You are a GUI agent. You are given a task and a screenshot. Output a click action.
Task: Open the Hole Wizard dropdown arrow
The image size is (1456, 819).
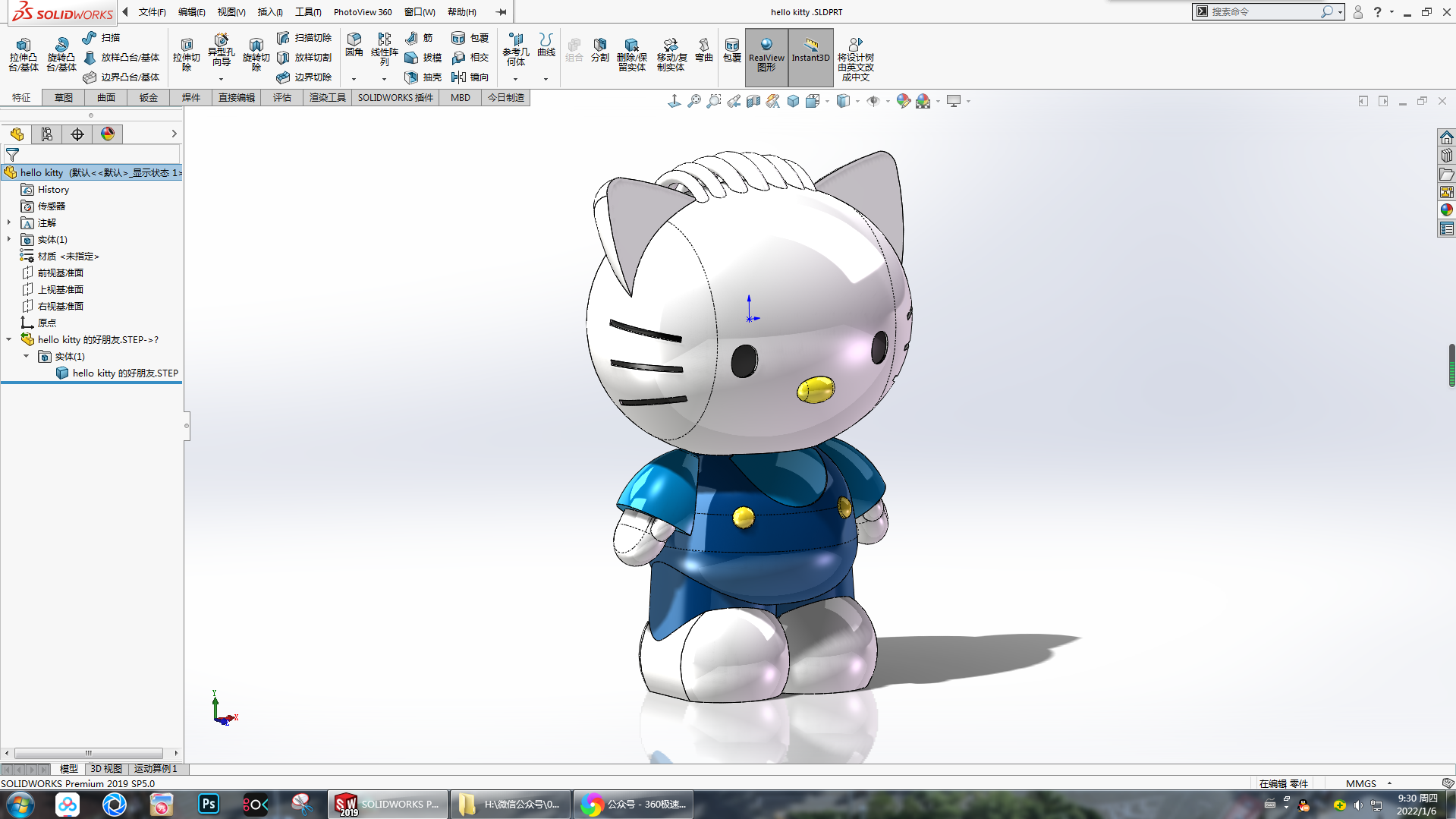(x=221, y=79)
